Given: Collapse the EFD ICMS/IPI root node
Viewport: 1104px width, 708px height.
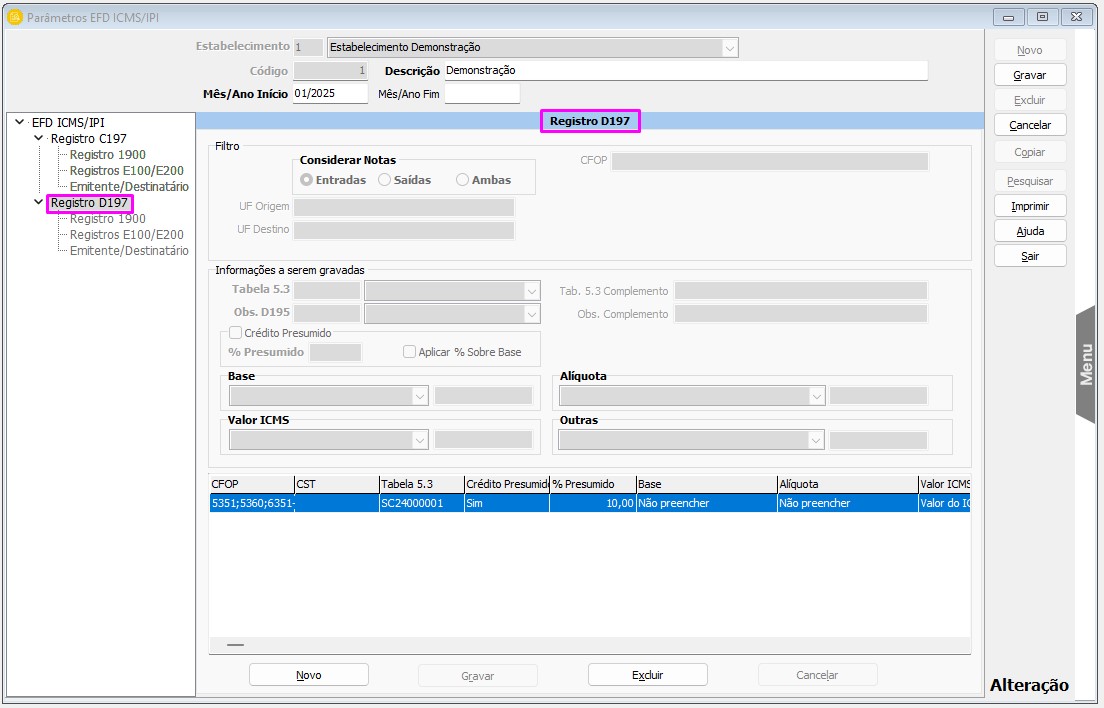Looking at the screenshot, I should 20,122.
